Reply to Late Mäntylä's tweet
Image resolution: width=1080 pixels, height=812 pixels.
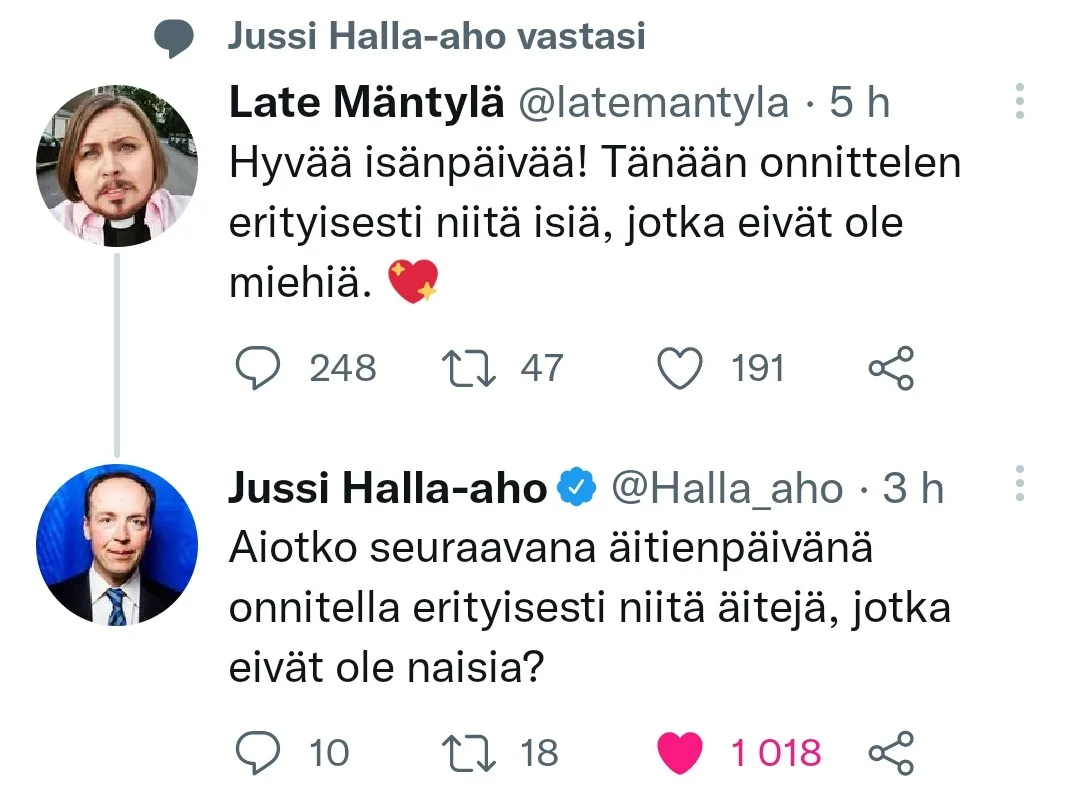point(259,369)
